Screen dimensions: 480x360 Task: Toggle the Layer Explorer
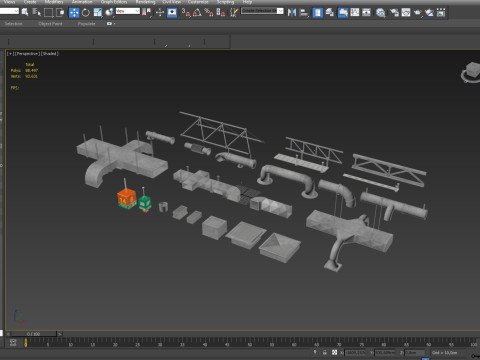330,12
